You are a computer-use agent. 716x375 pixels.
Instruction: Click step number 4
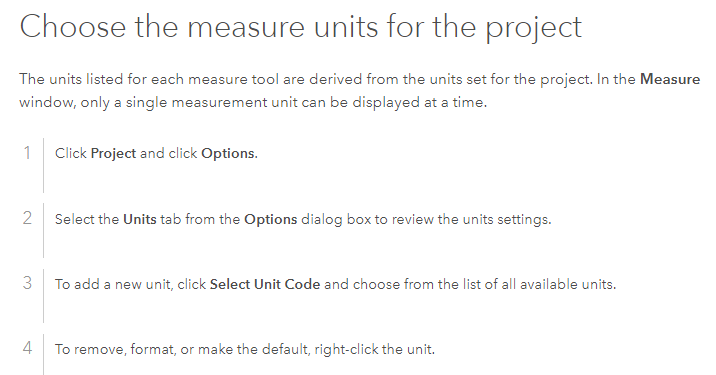27,348
